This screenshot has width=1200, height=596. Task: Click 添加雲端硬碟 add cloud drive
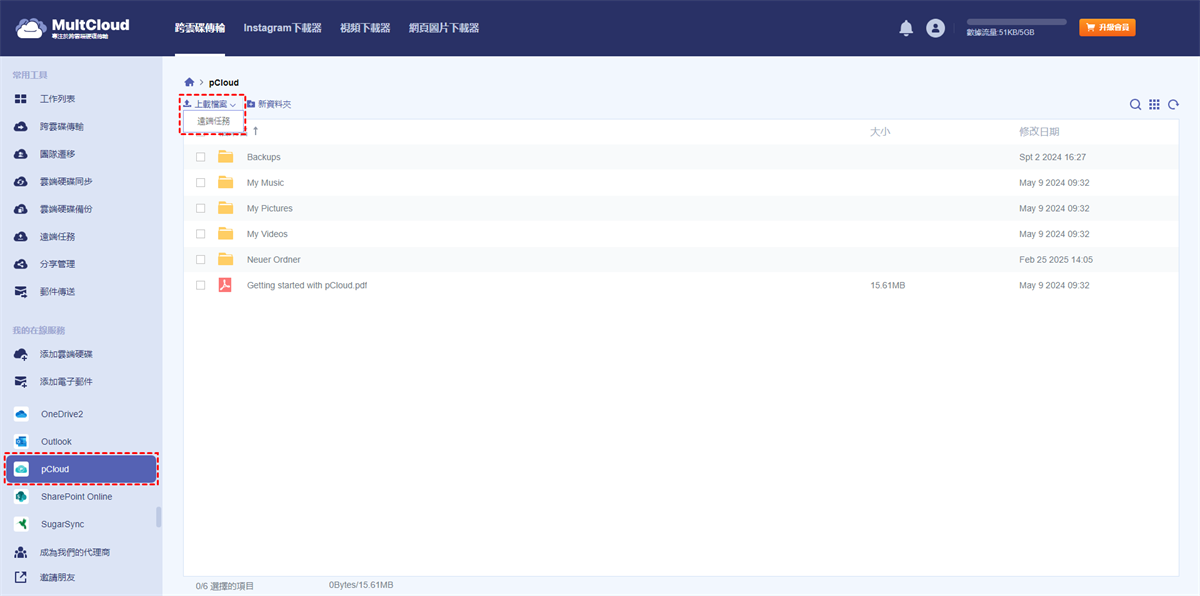tap(66, 354)
